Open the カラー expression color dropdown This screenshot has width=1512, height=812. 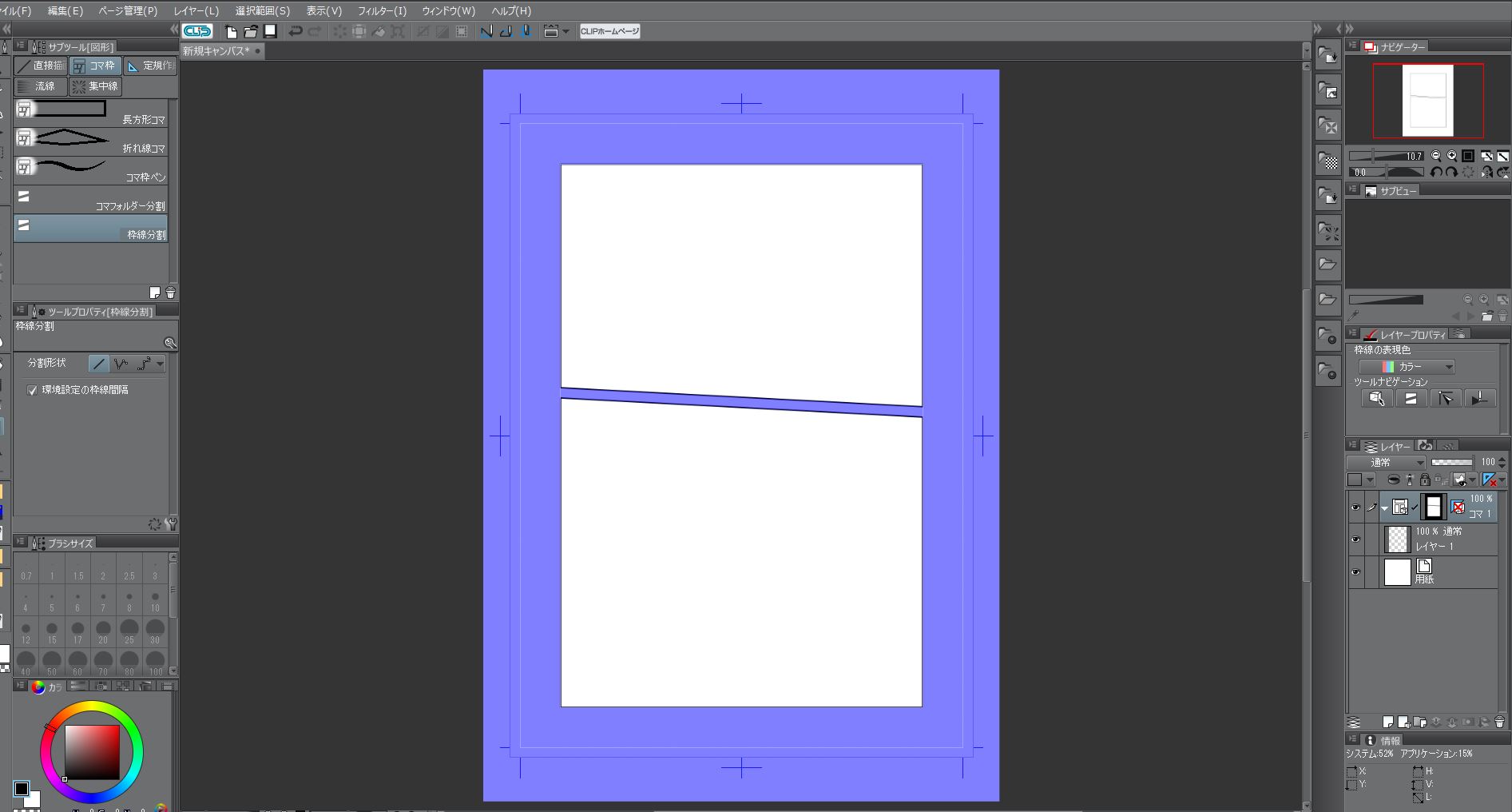[1406, 367]
